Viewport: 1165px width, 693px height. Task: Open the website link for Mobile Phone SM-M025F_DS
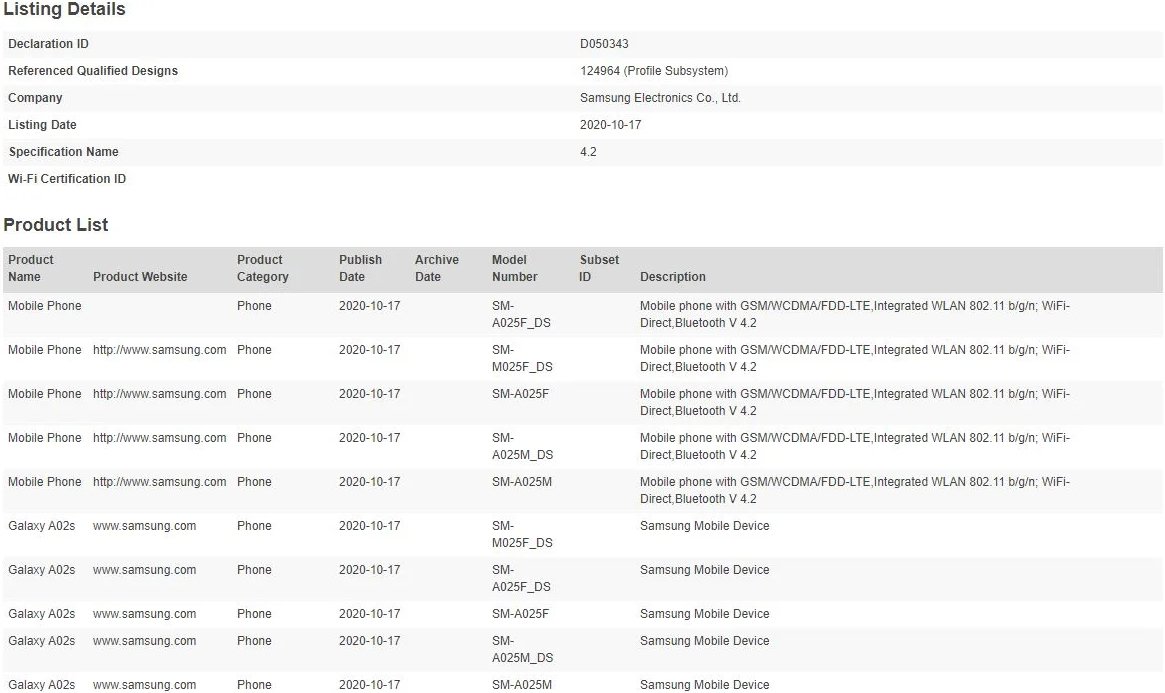point(159,350)
